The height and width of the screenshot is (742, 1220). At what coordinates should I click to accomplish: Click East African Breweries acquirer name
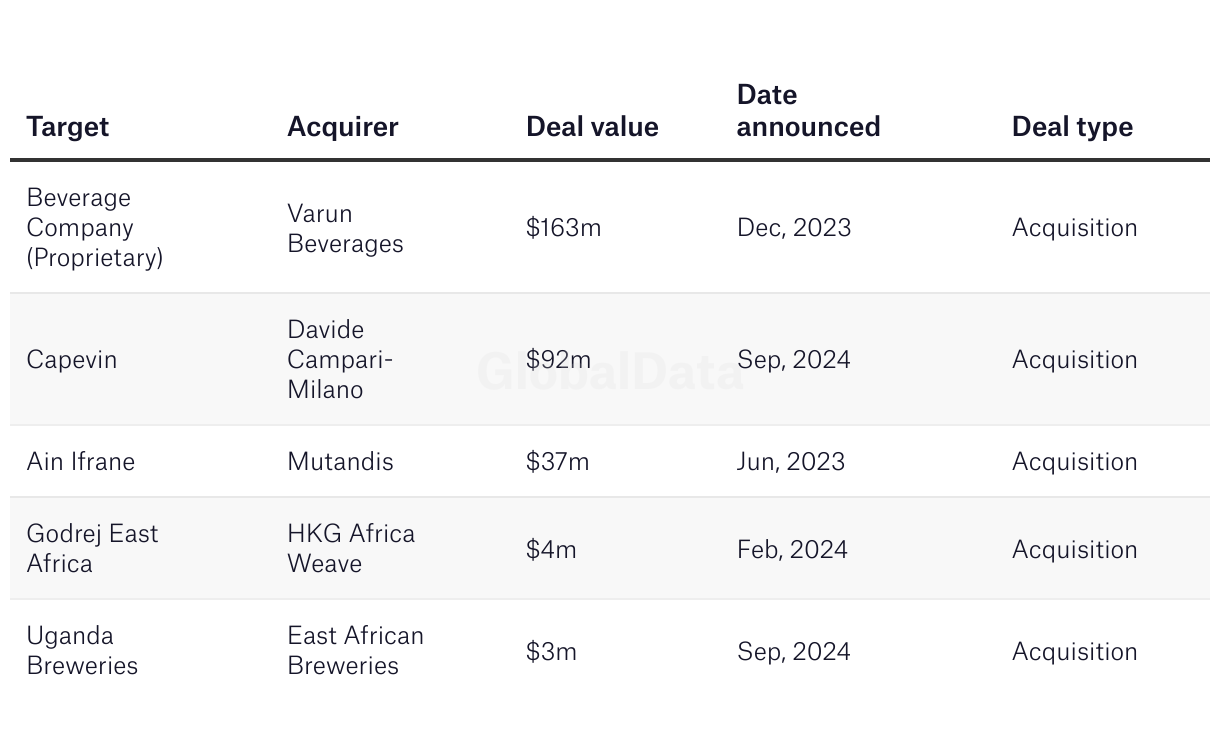[x=355, y=651]
